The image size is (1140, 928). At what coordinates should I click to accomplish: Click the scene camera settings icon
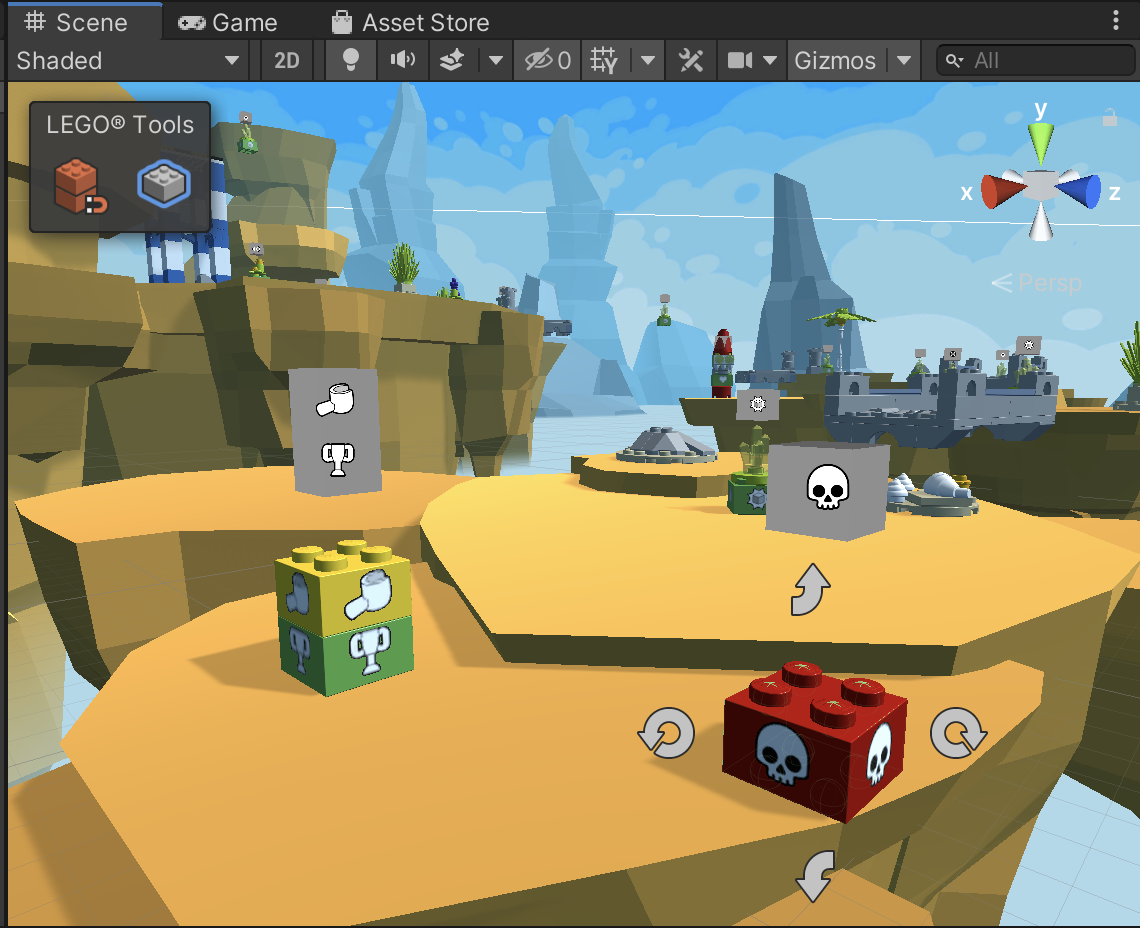[740, 61]
